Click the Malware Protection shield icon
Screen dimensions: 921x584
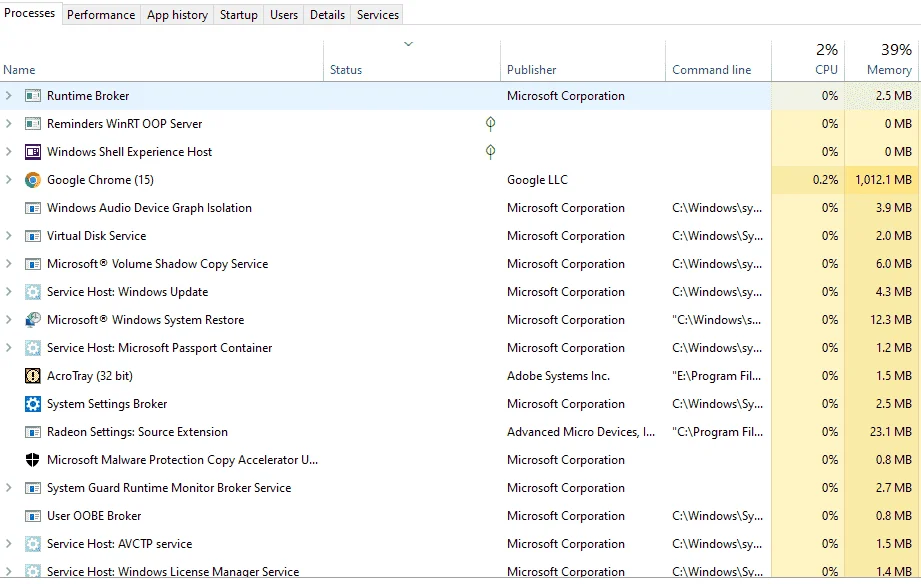click(x=32, y=460)
